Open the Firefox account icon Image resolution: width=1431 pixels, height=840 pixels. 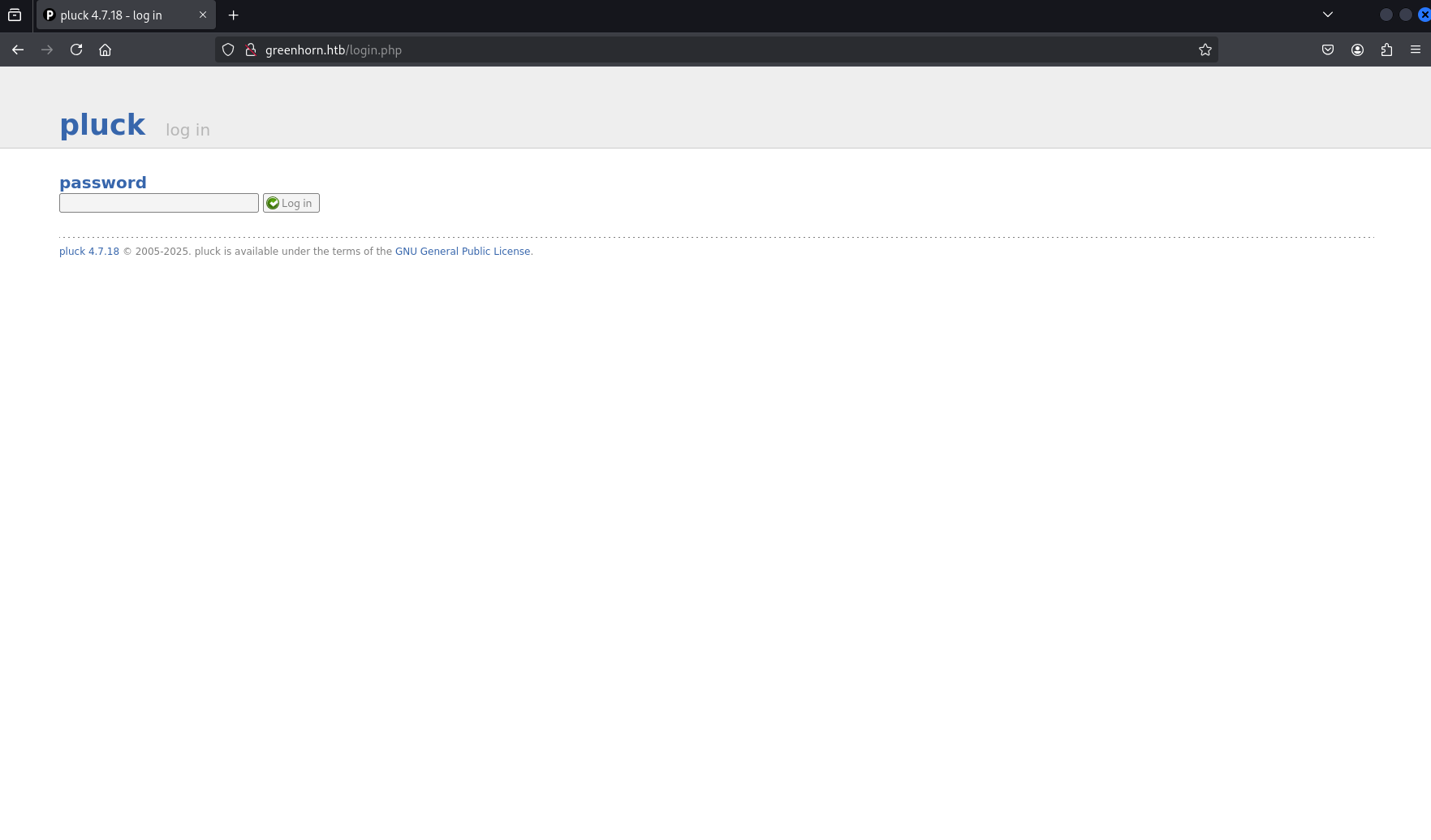coord(1357,50)
